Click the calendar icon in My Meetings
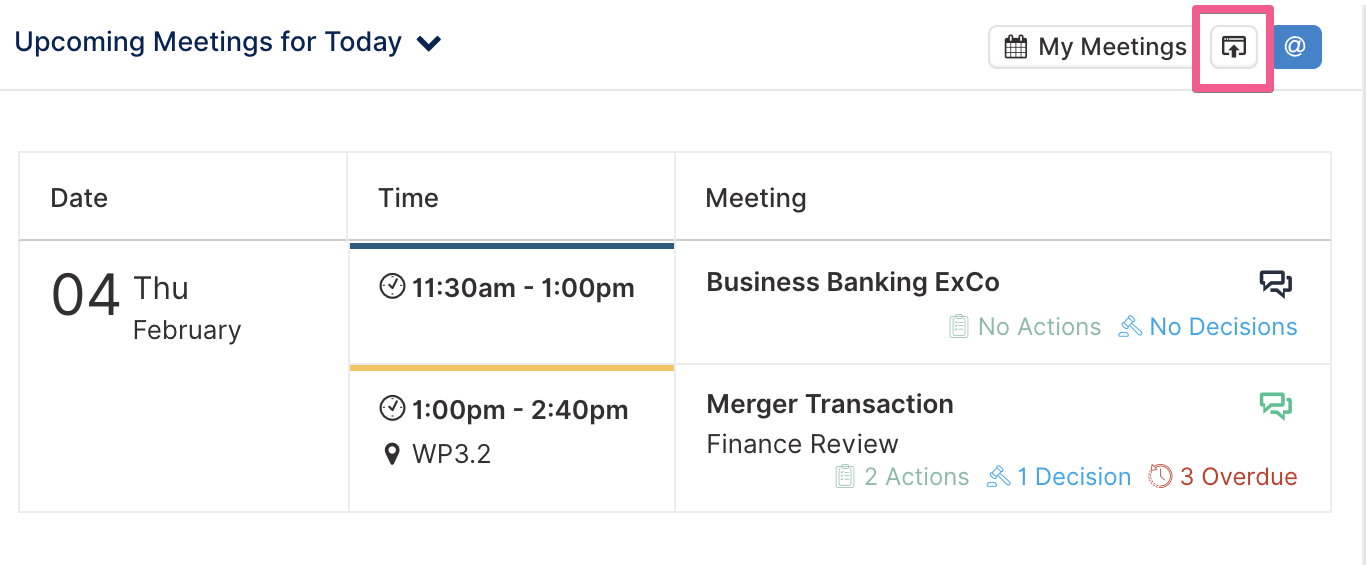Viewport: 1366px width, 565px height. coord(1015,47)
